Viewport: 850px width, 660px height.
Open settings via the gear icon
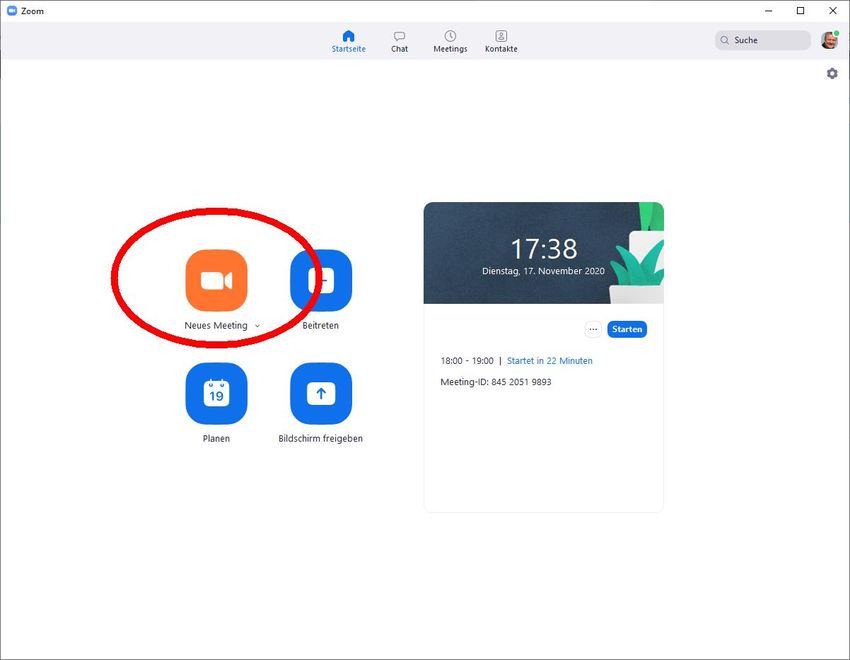click(x=832, y=73)
